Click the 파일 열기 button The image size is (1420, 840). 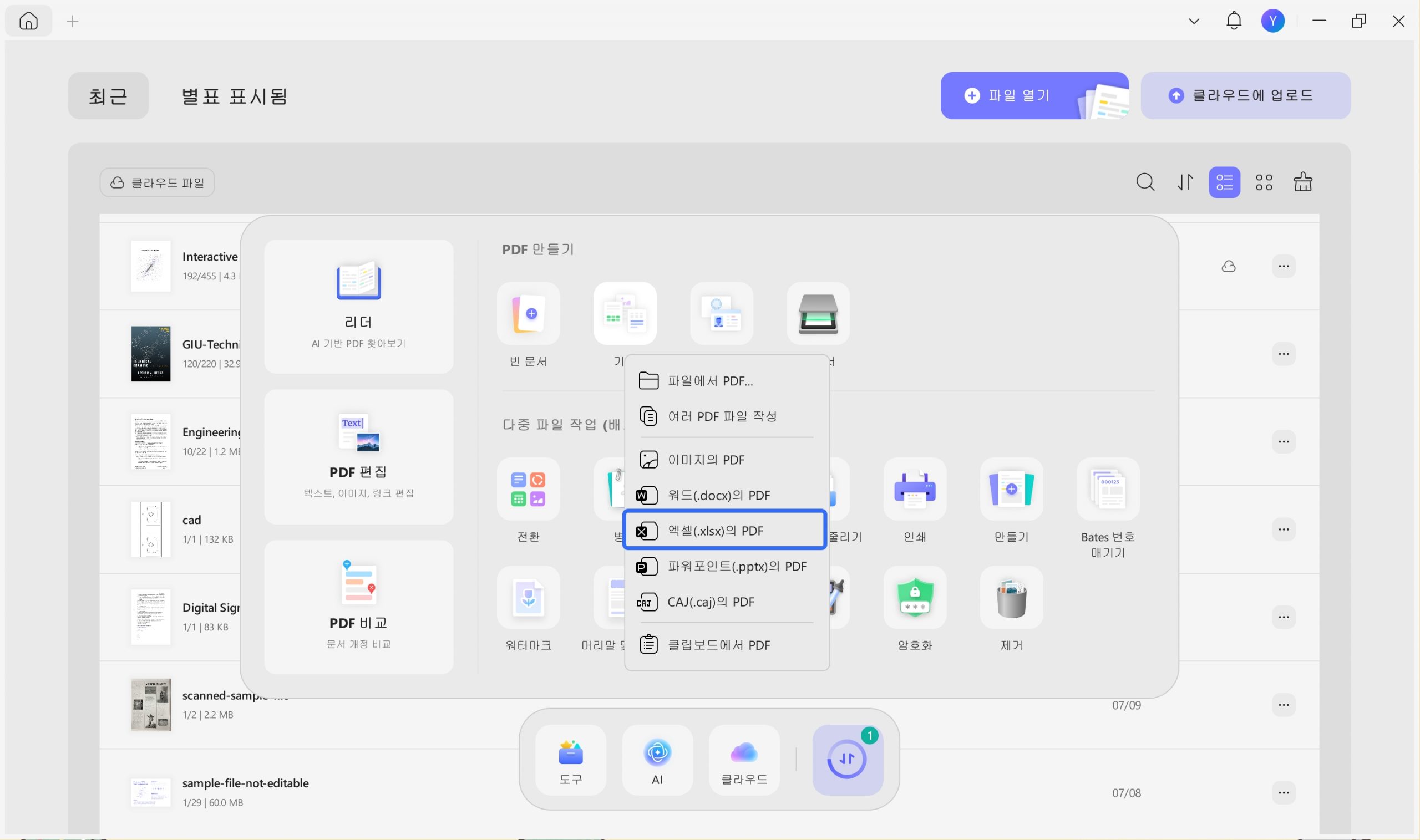(x=1034, y=96)
